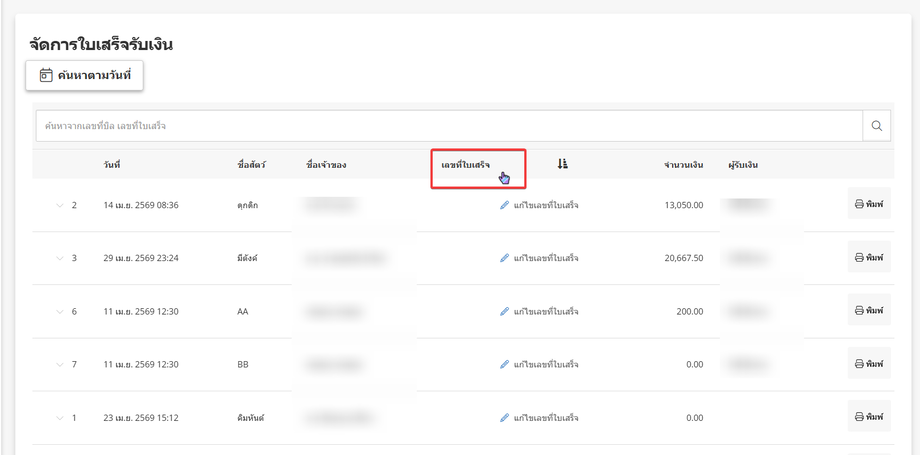
Task: Click pencil edit icon for BB row
Action: [504, 365]
